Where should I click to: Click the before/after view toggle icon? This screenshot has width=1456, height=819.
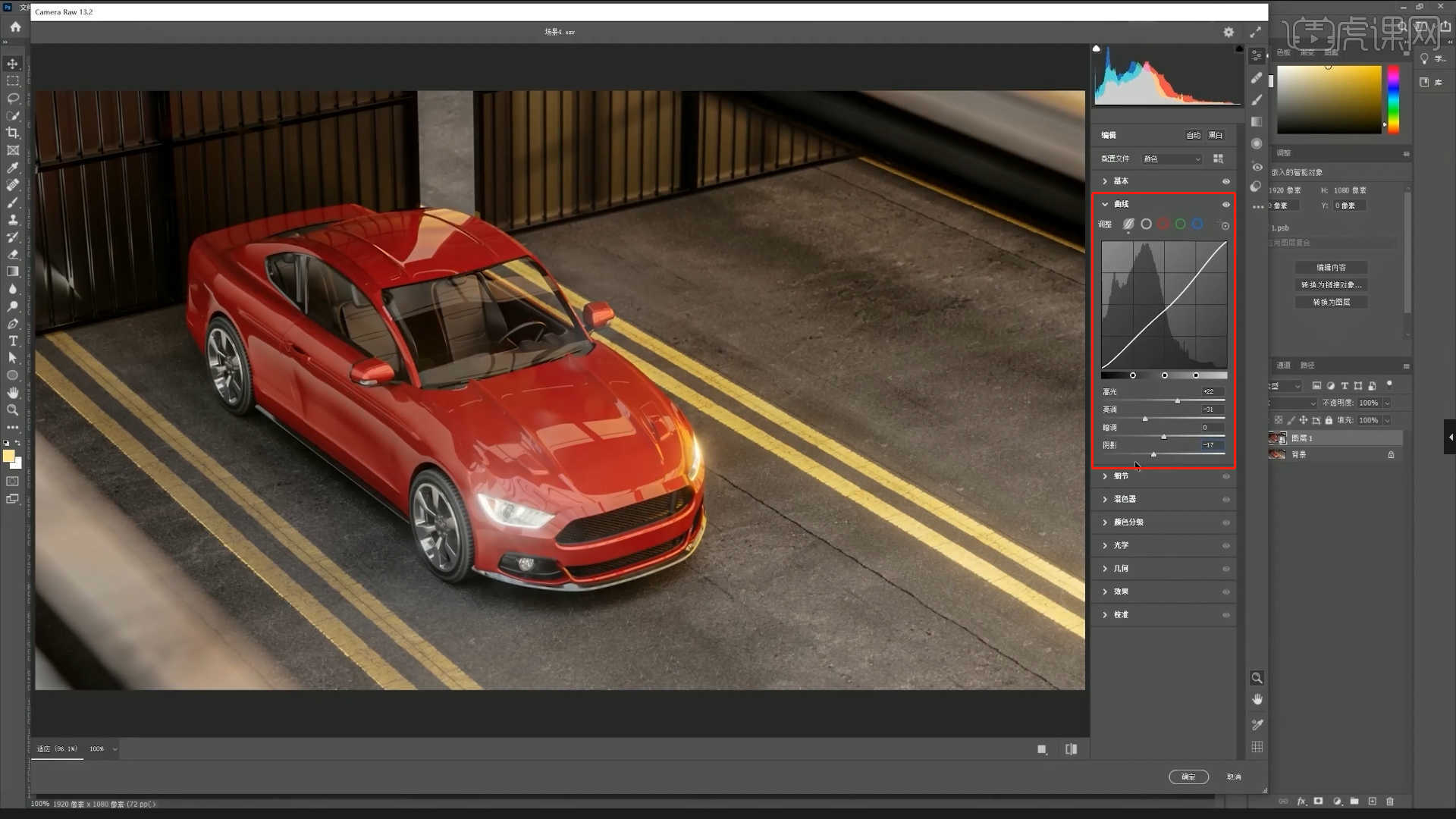1071,749
